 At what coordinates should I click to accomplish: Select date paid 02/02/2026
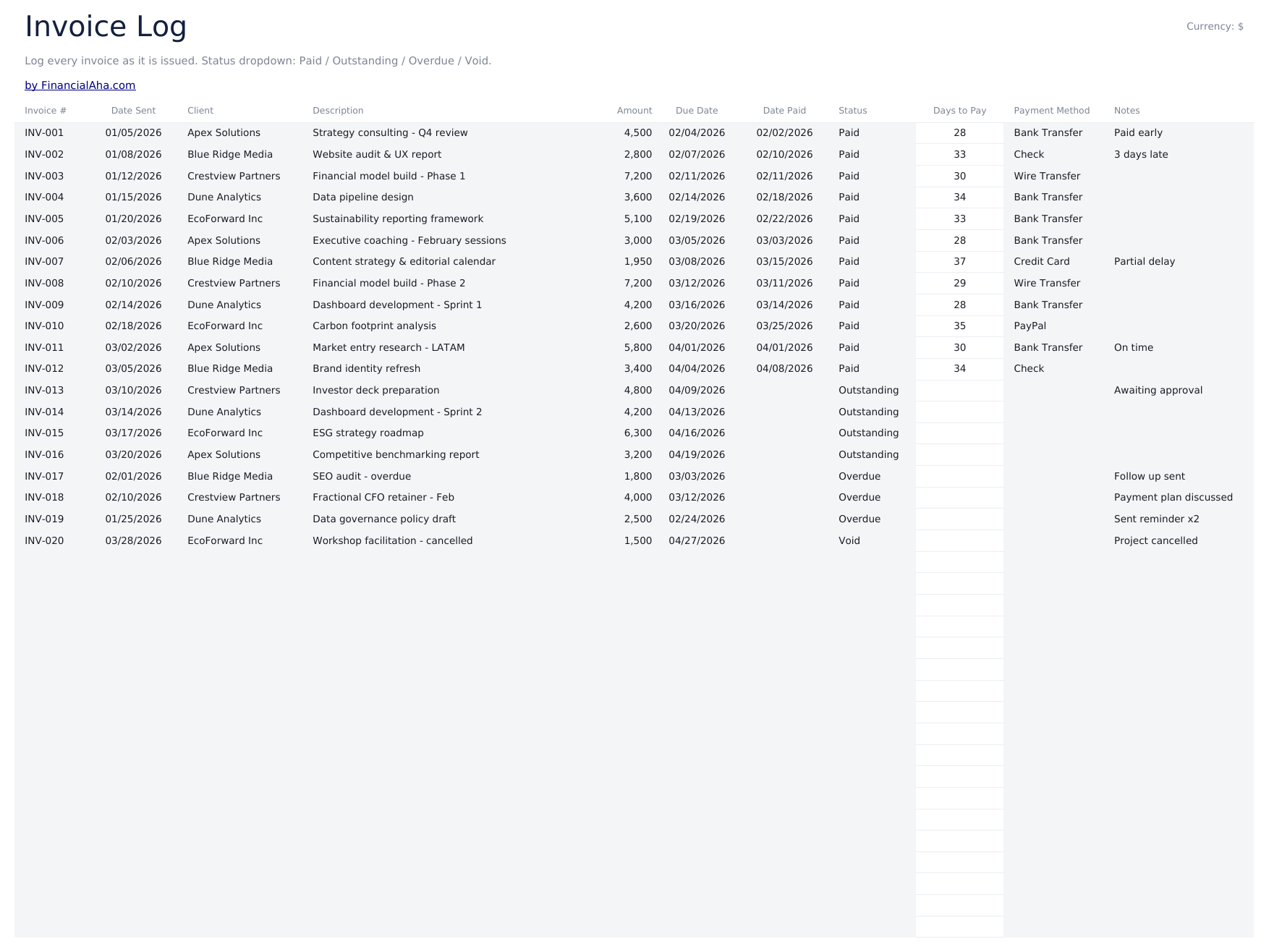click(x=784, y=133)
